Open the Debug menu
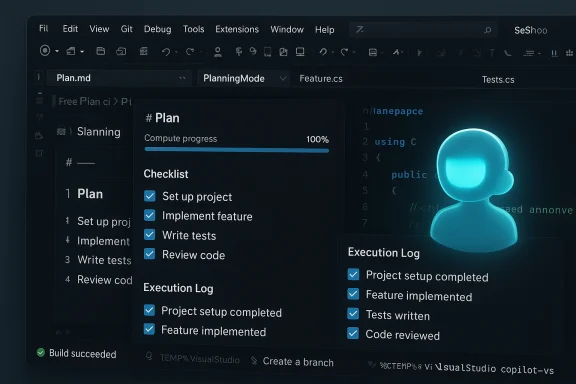576x384 pixels. pyautogui.click(x=157, y=29)
